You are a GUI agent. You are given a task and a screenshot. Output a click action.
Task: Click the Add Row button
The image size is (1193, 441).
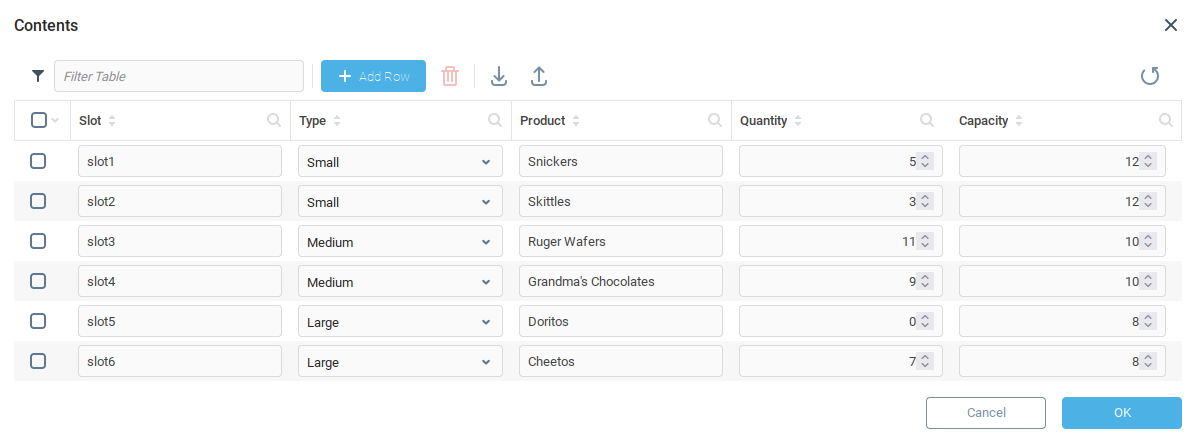(373, 76)
